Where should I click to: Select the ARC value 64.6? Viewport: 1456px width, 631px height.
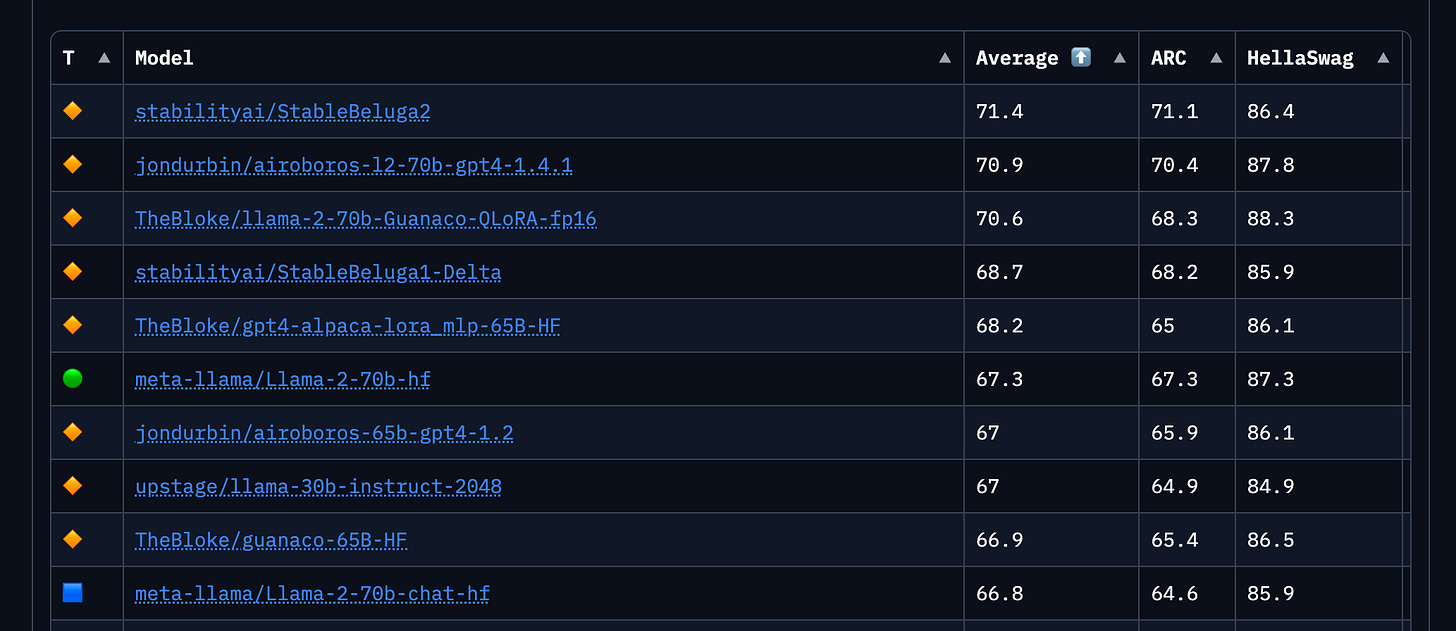coord(1175,594)
